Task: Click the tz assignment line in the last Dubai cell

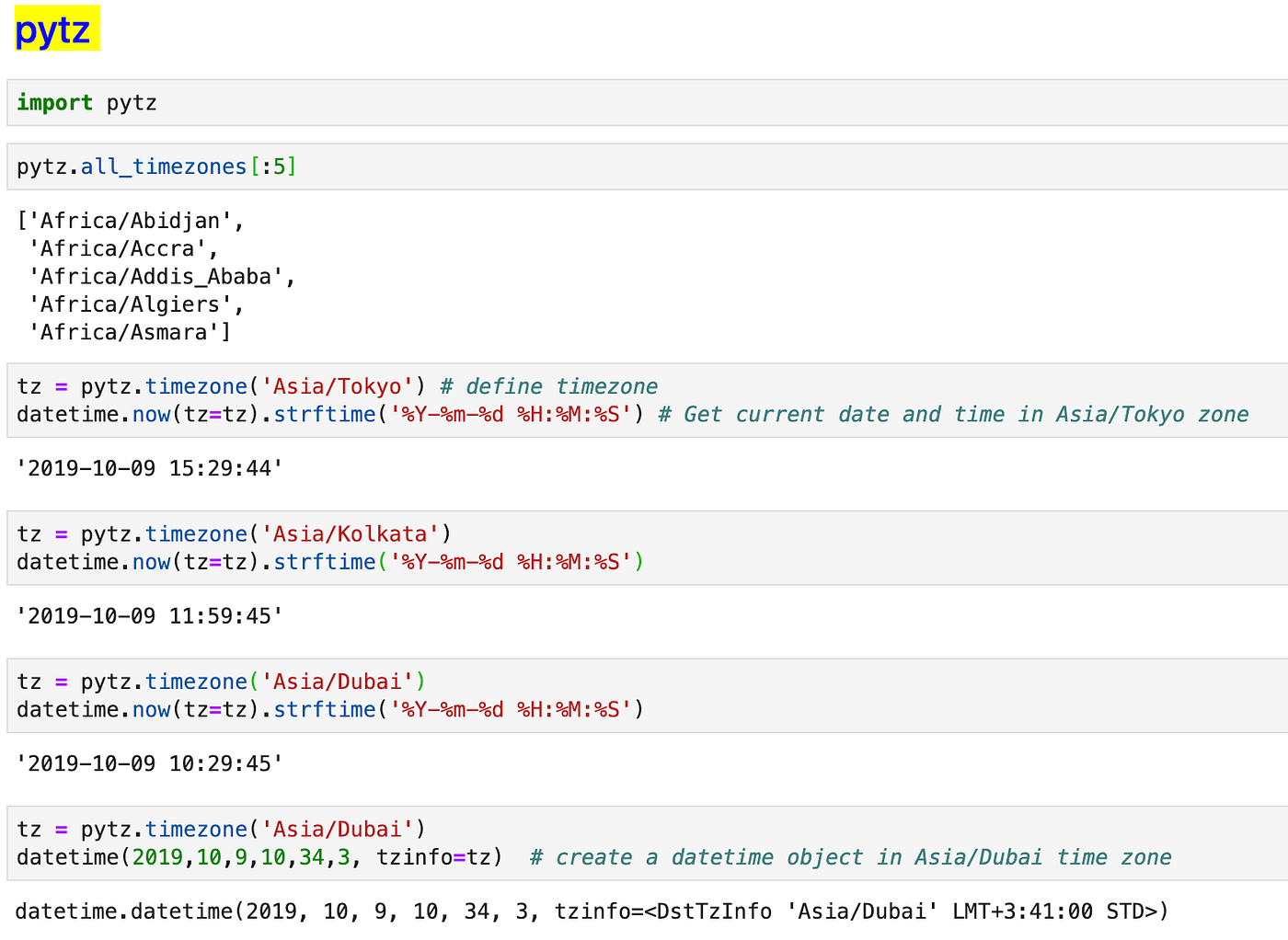Action: tap(222, 830)
